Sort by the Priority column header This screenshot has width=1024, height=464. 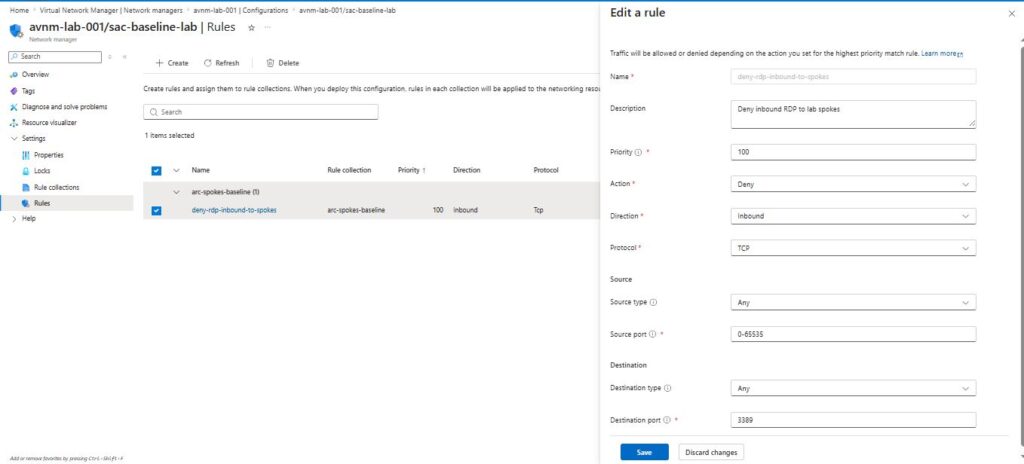tap(411, 170)
